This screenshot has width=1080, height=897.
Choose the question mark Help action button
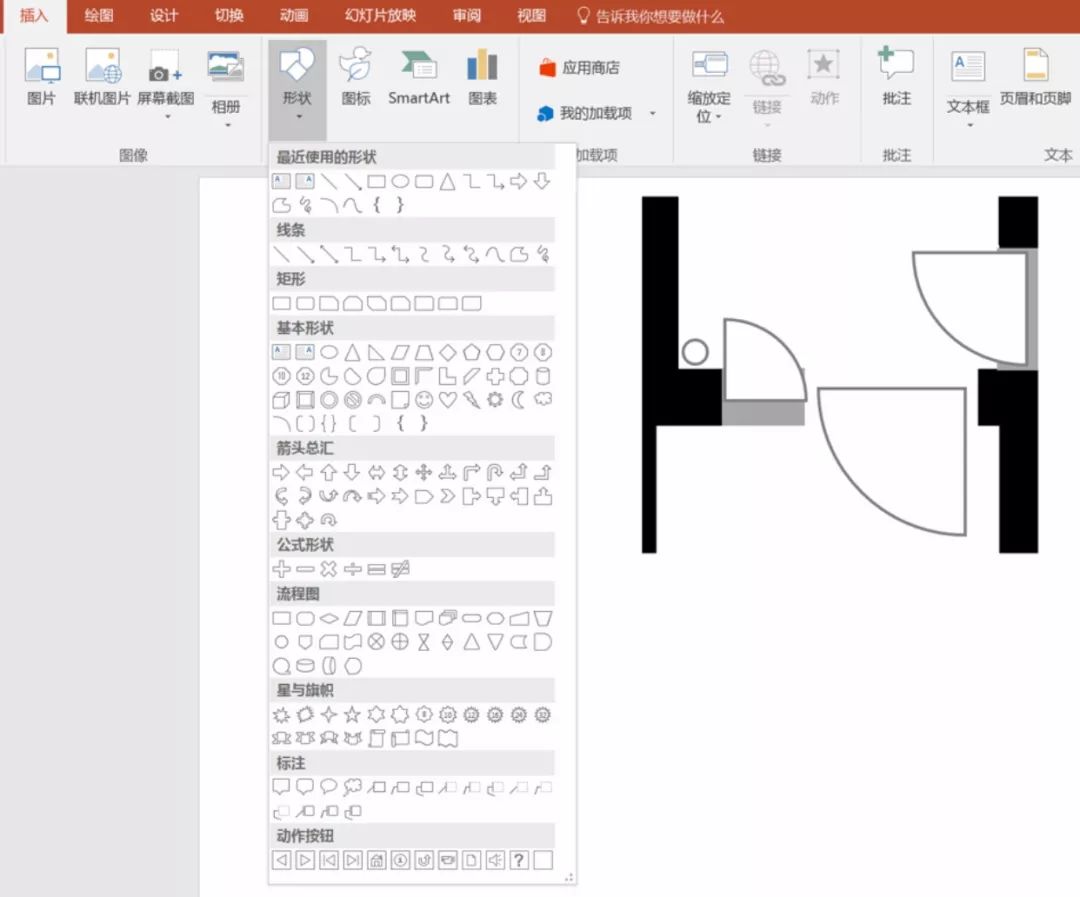[519, 860]
